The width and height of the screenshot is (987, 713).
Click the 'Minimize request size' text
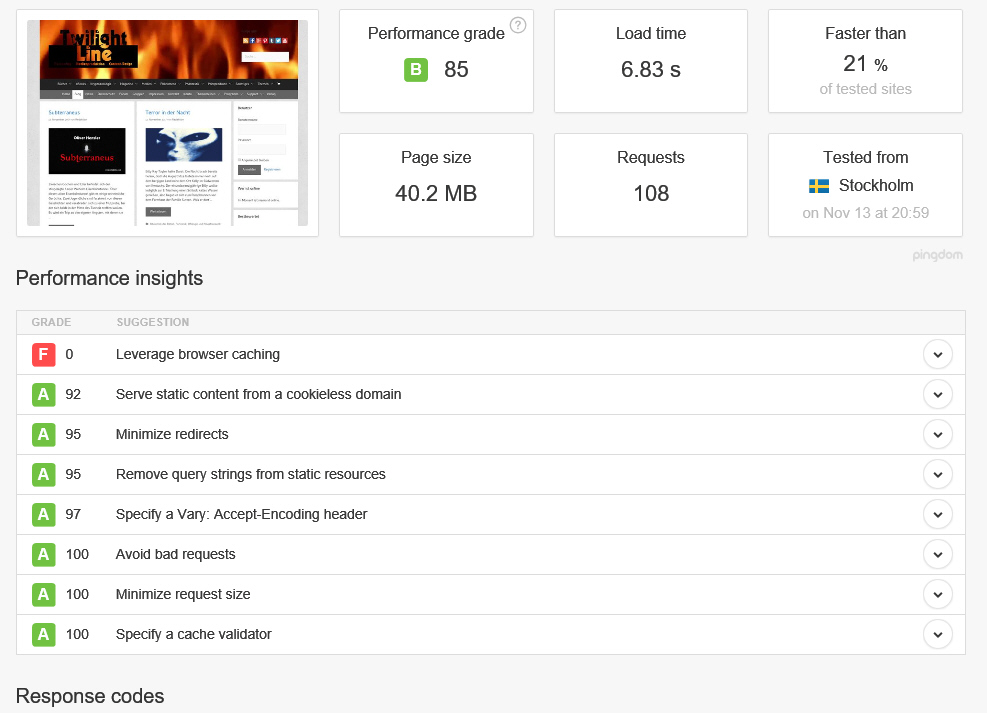point(183,594)
